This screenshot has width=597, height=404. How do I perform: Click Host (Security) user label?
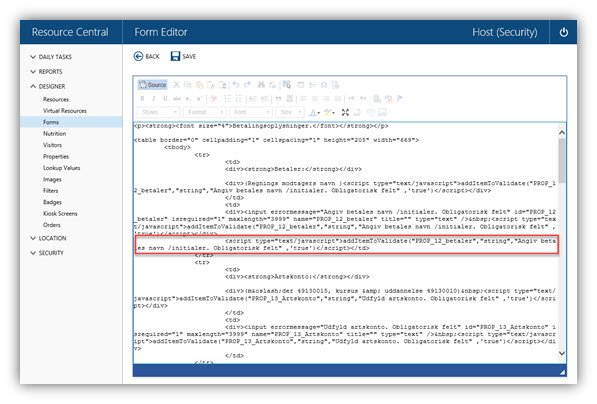(x=505, y=32)
